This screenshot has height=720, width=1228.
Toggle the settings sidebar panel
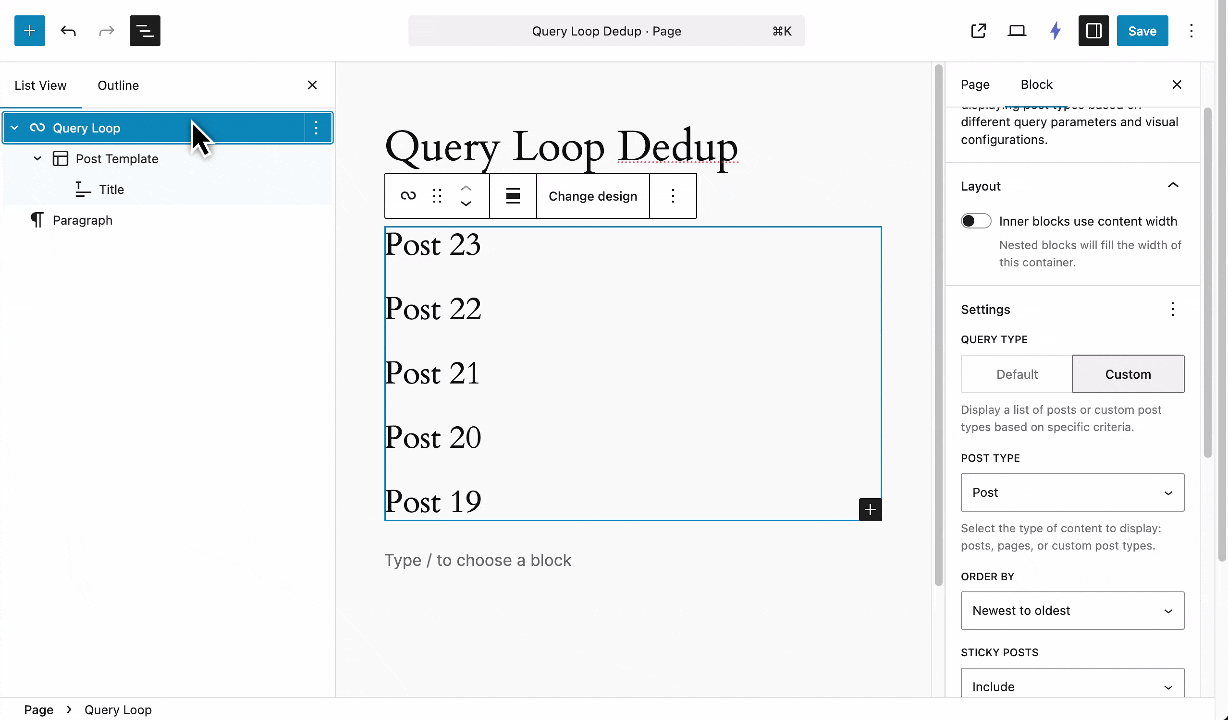(x=1094, y=31)
